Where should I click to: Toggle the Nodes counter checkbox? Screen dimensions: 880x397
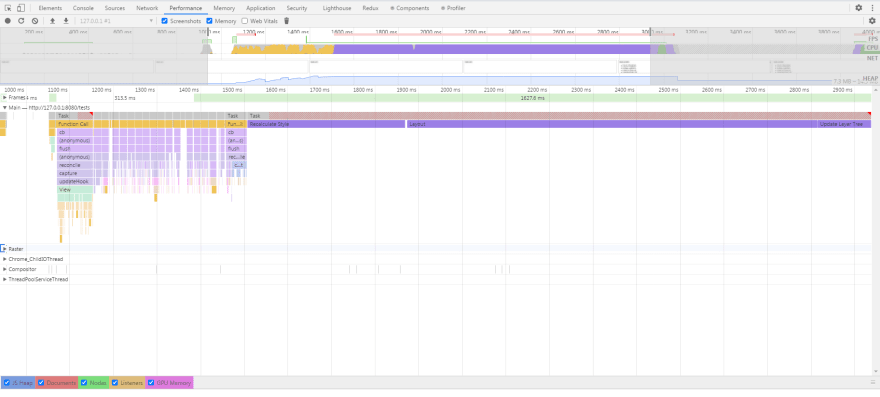(84, 383)
